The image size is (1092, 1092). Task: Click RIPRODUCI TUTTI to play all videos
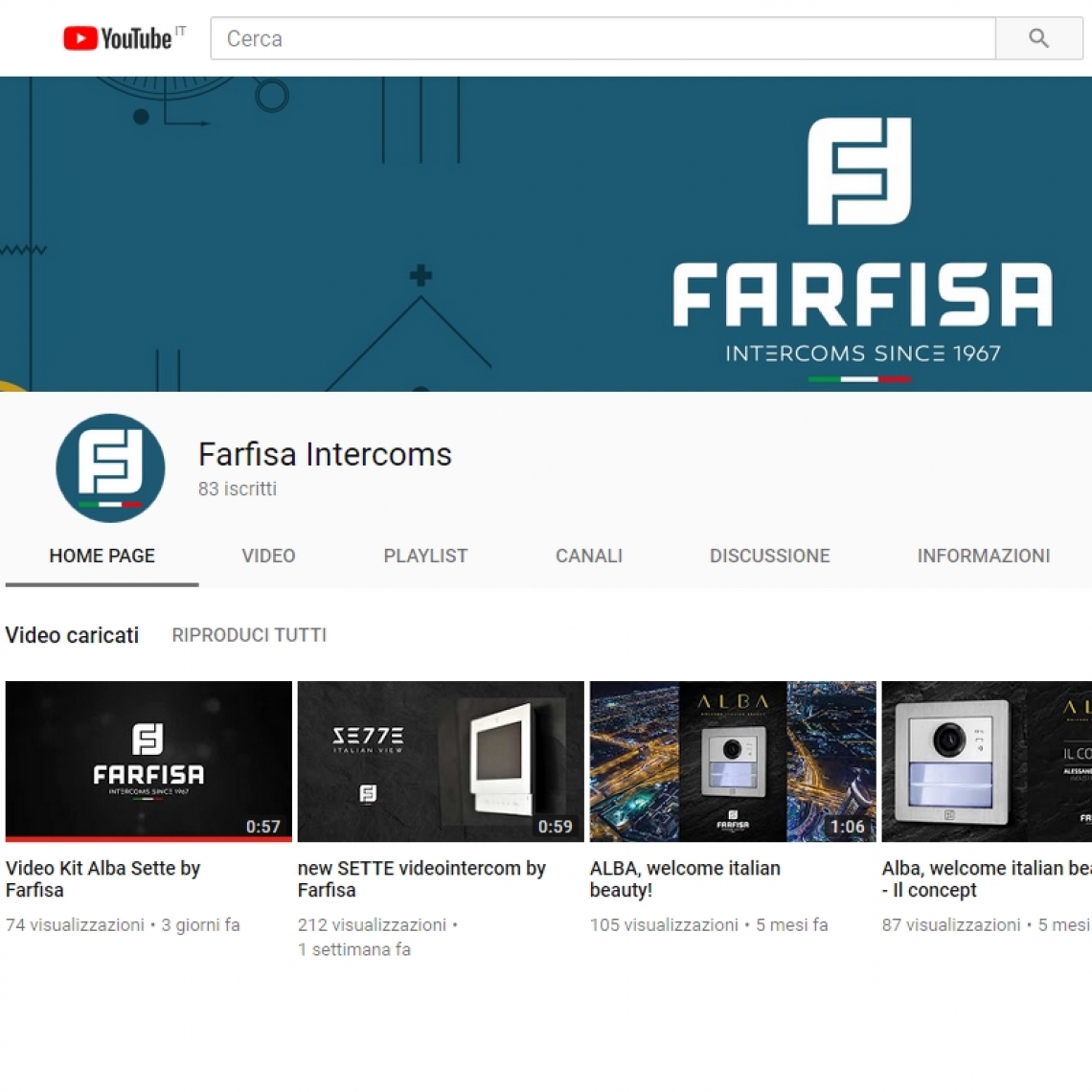[248, 634]
